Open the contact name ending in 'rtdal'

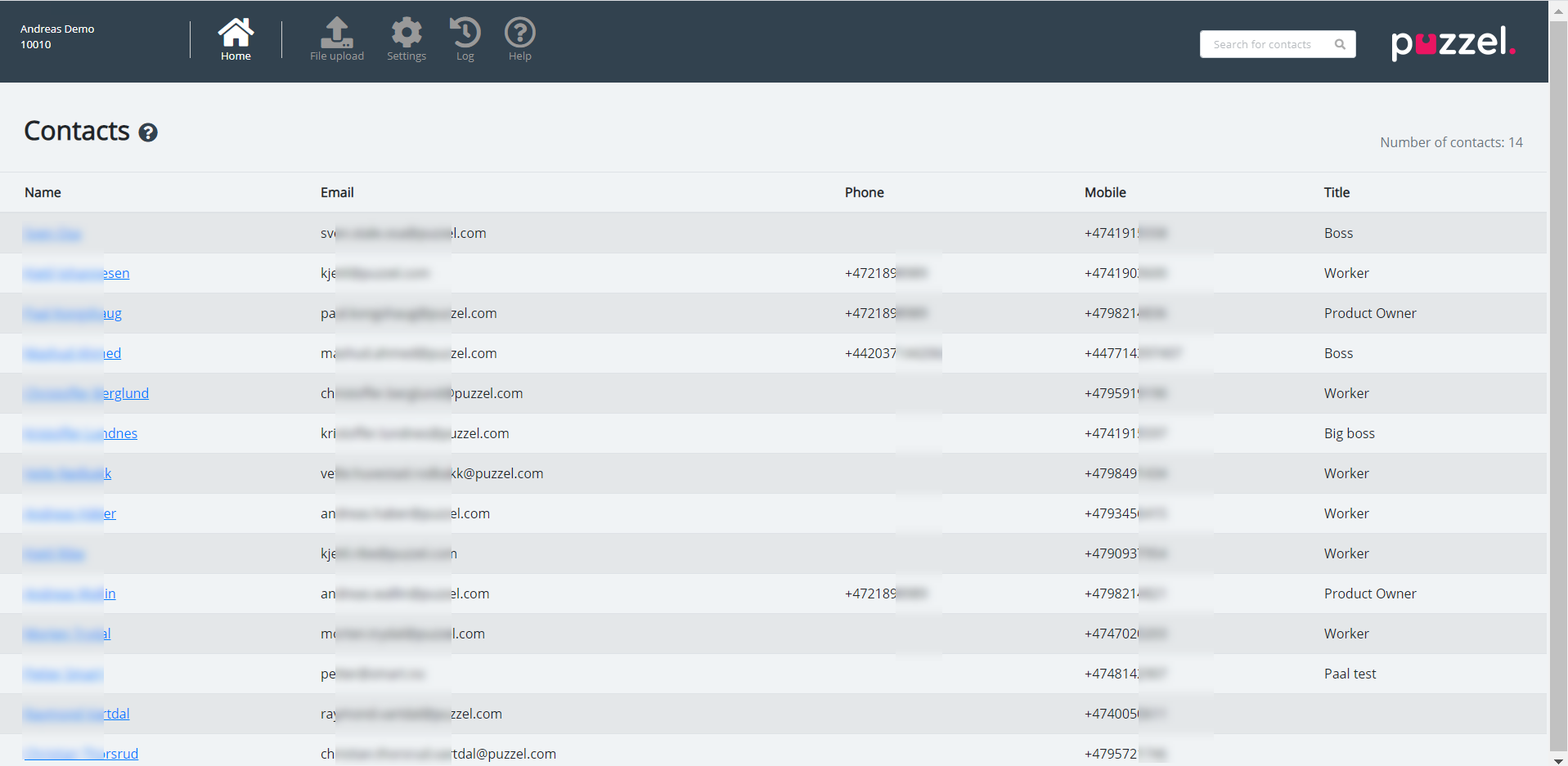(77, 714)
